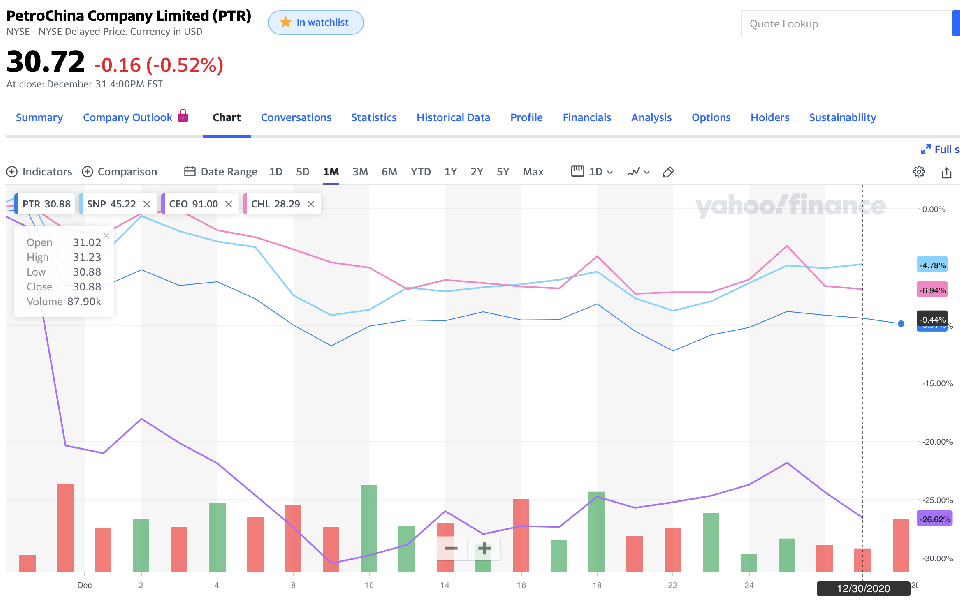Remove SNP comparison from chart
The width and height of the screenshot is (960, 600).
click(147, 204)
